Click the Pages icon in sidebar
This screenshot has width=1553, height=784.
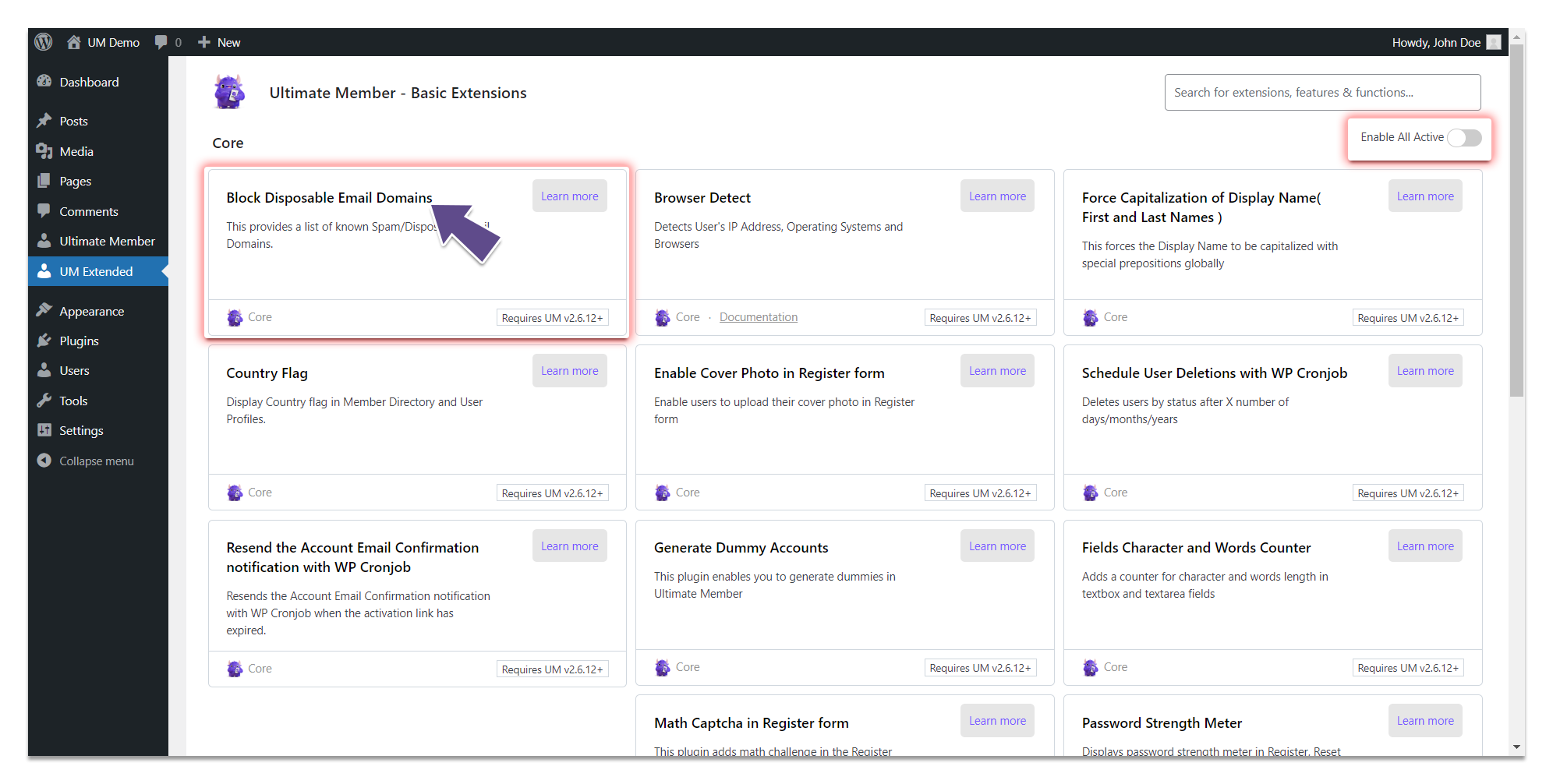pos(44,181)
